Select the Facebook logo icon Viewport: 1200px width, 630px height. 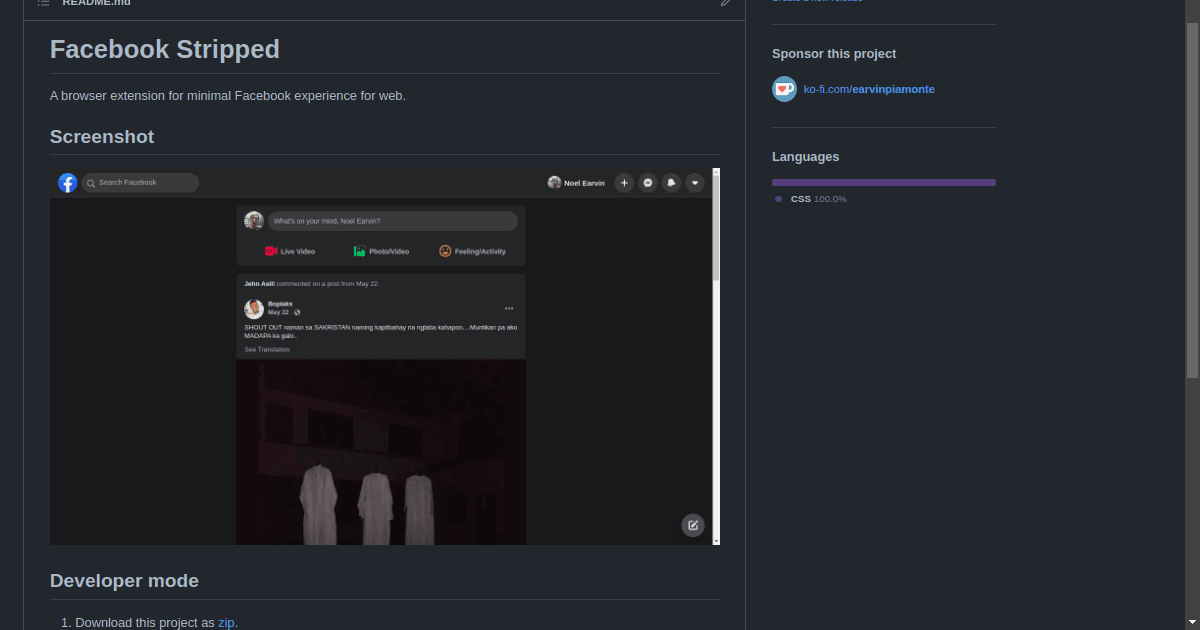pyautogui.click(x=67, y=183)
